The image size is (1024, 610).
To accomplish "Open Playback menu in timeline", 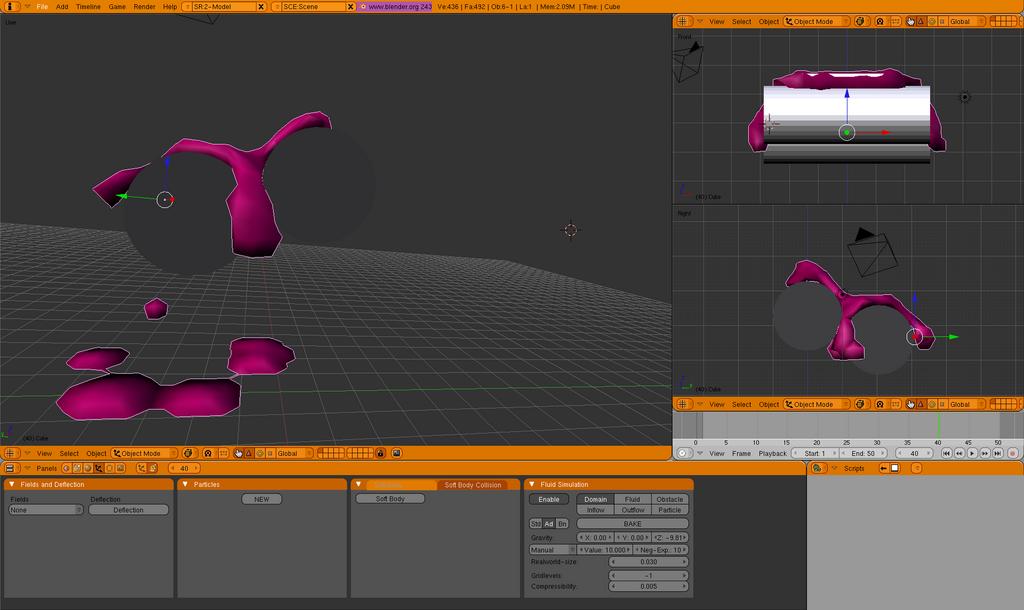I will (773, 453).
